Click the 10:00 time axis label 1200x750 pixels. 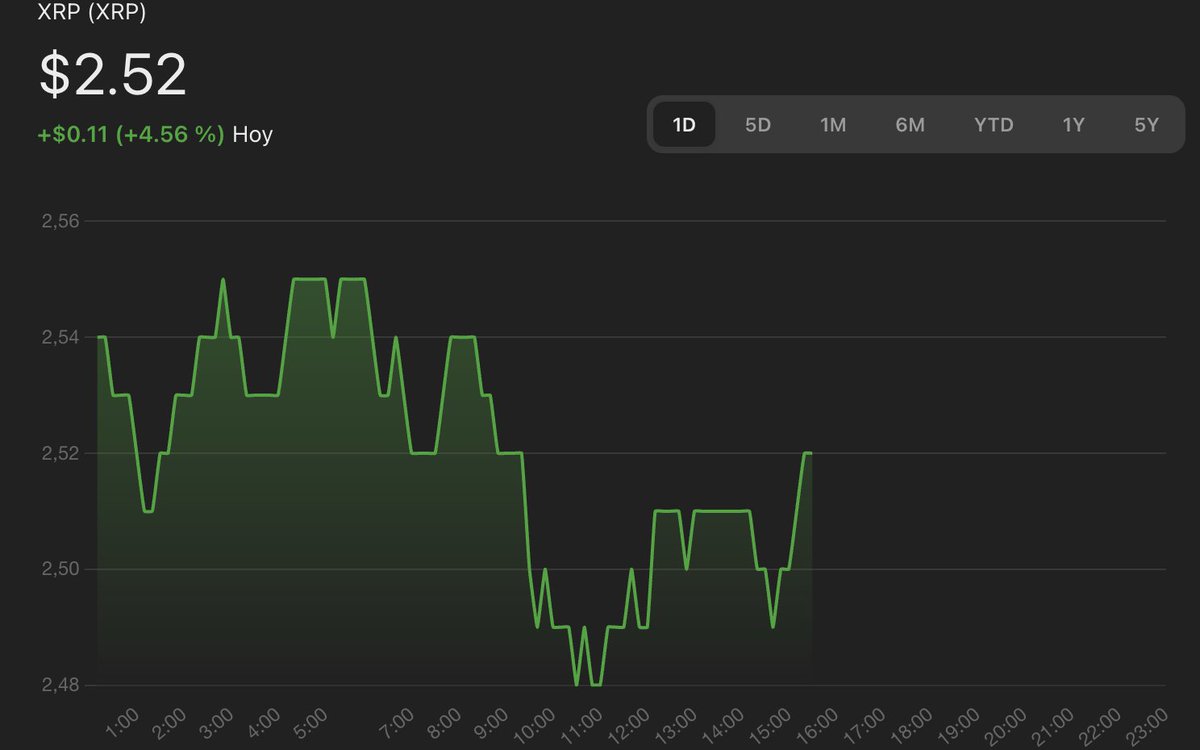[x=535, y=725]
